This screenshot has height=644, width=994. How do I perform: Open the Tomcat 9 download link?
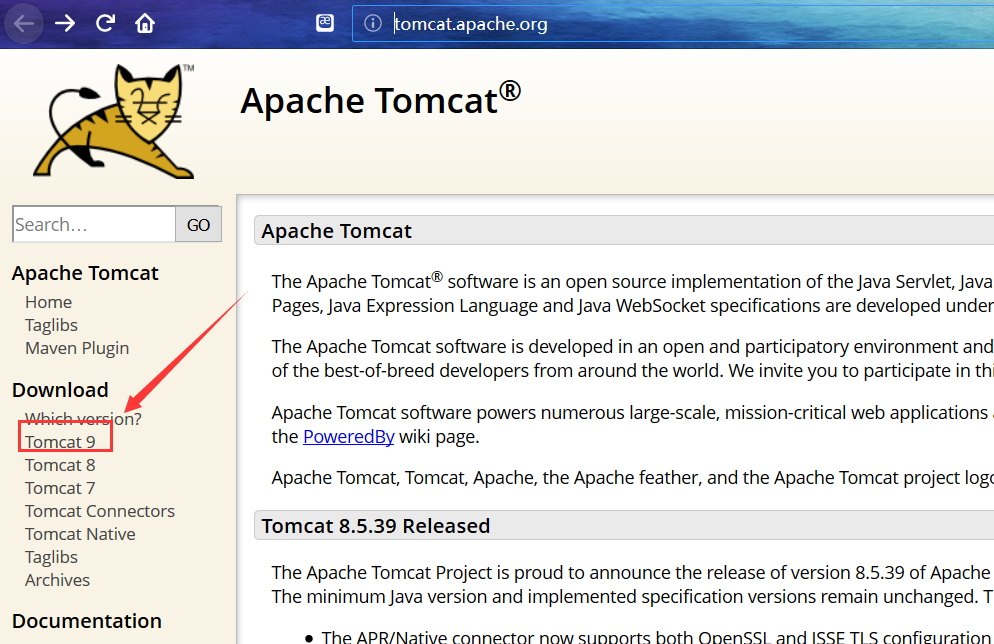pos(60,442)
